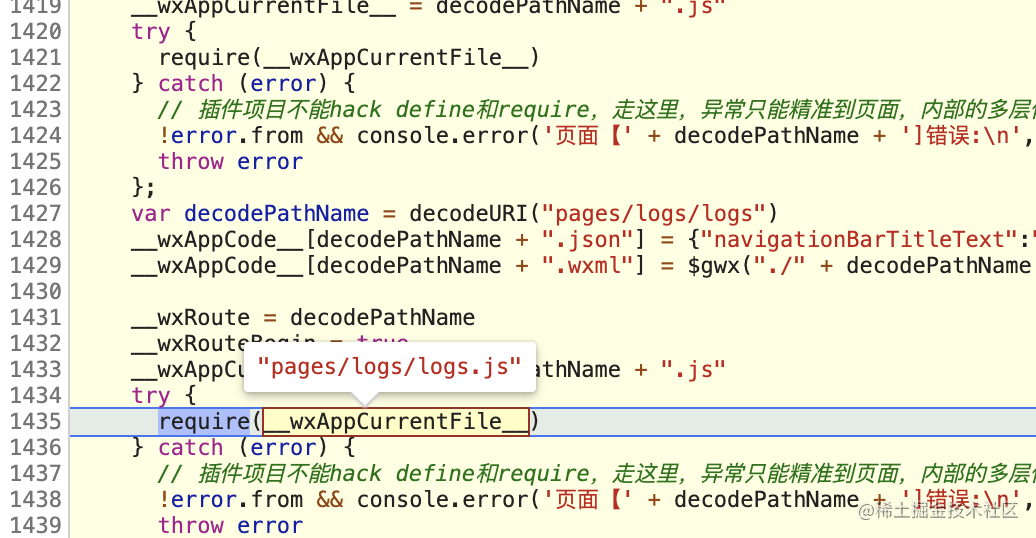Click line number 1426 in gutter
The height and width of the screenshot is (538, 1036).
point(35,187)
